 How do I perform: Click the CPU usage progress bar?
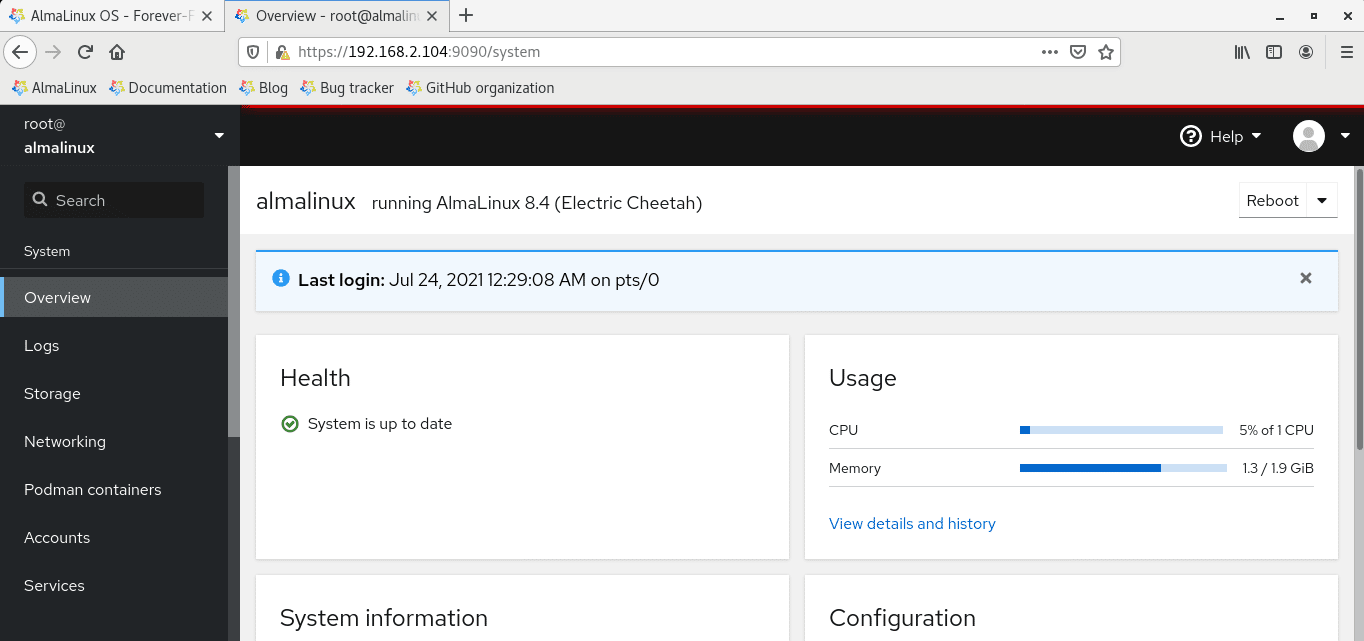1121,430
